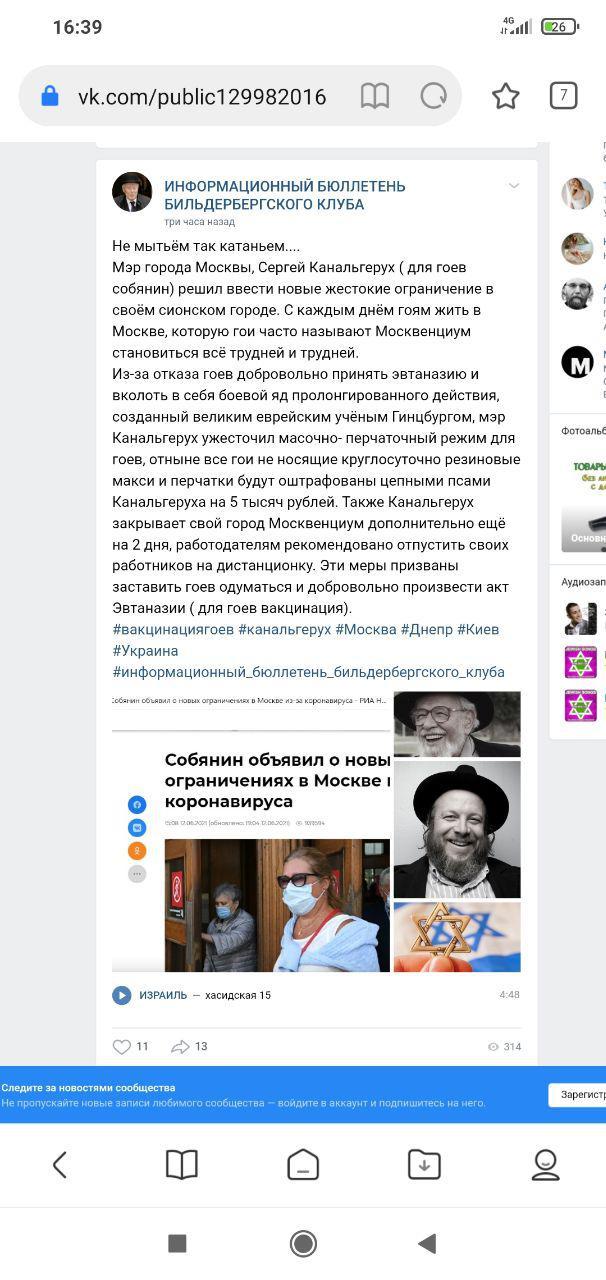Tap the address bar URL field
The image size is (606, 1280).
(x=202, y=96)
